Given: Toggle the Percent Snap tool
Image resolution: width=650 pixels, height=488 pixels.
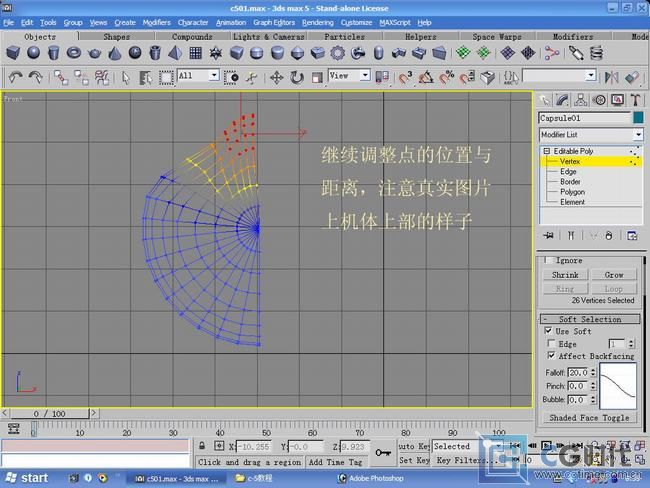Looking at the screenshot, I should click(x=446, y=77).
